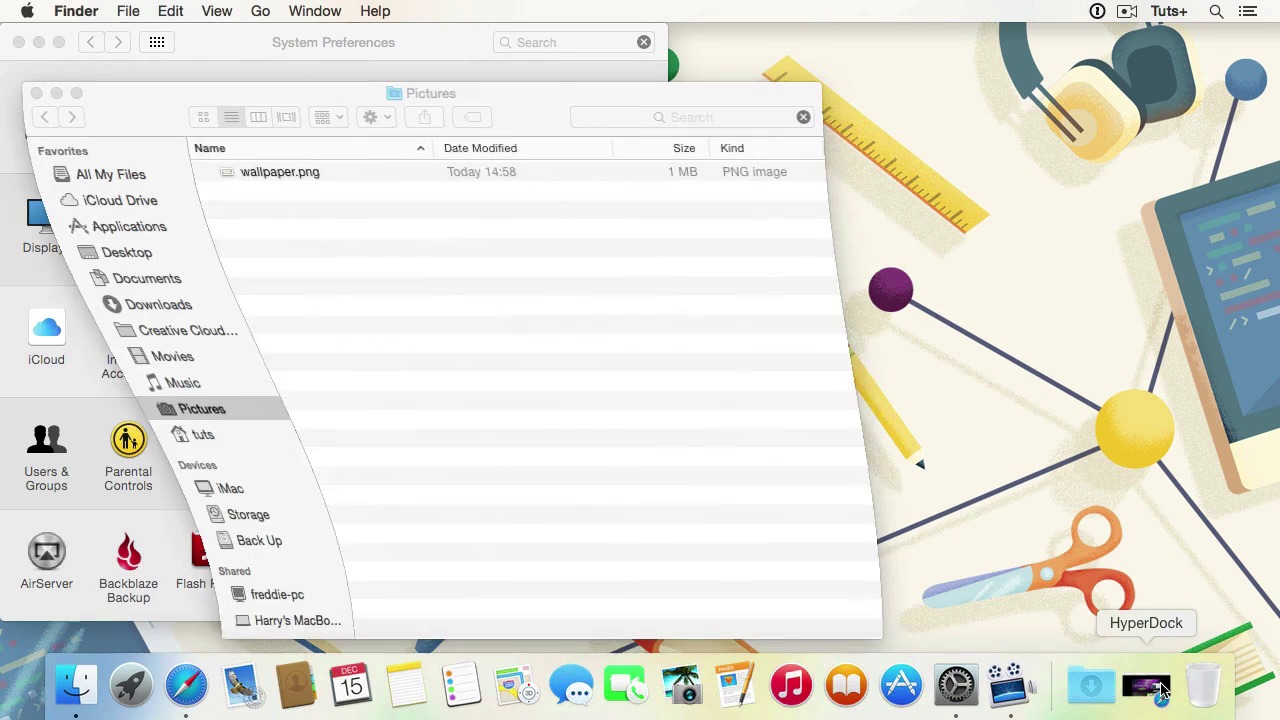1280x720 pixels.
Task: Open the File menu
Action: click(128, 11)
